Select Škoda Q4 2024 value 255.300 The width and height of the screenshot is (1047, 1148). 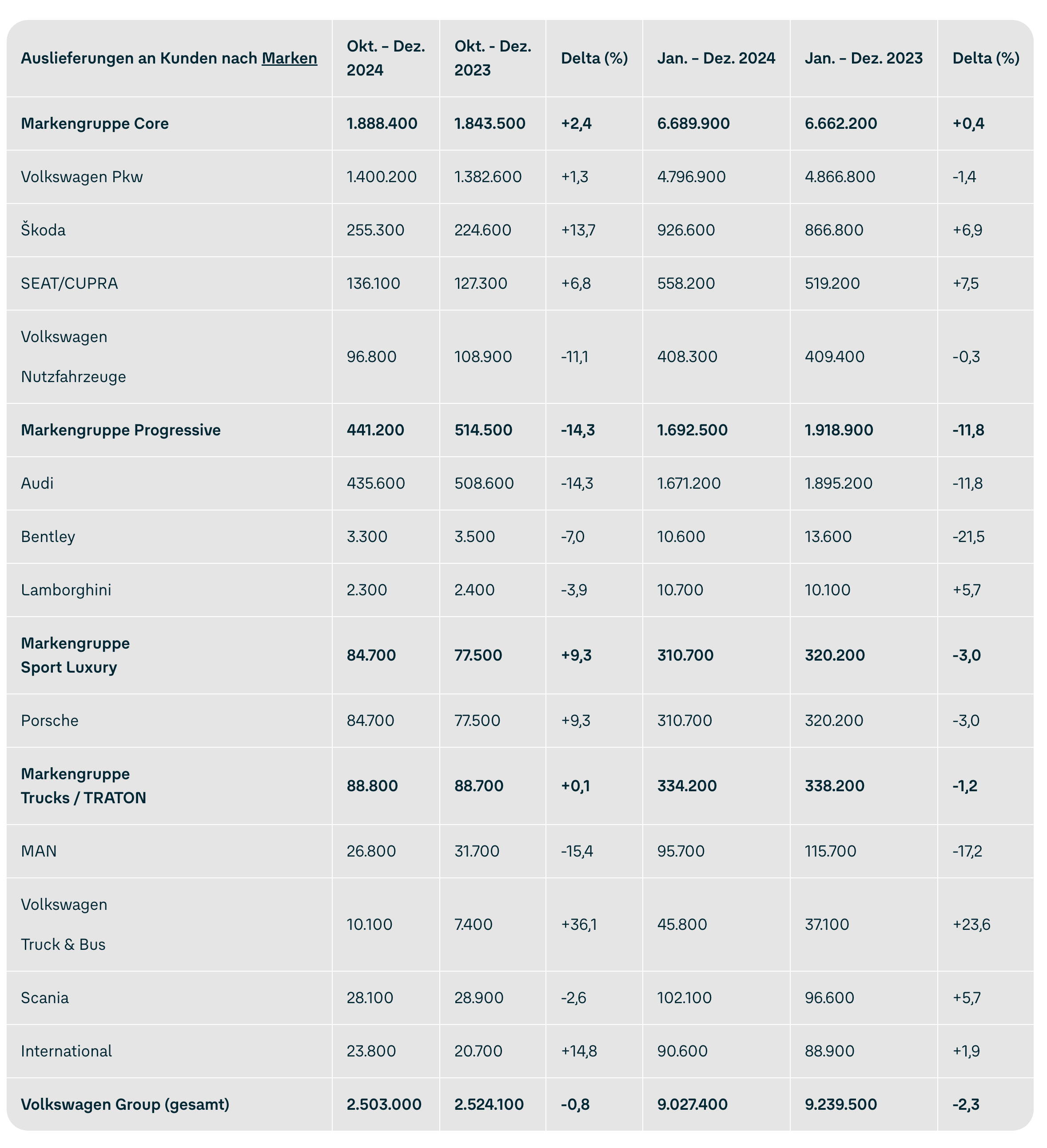(375, 230)
